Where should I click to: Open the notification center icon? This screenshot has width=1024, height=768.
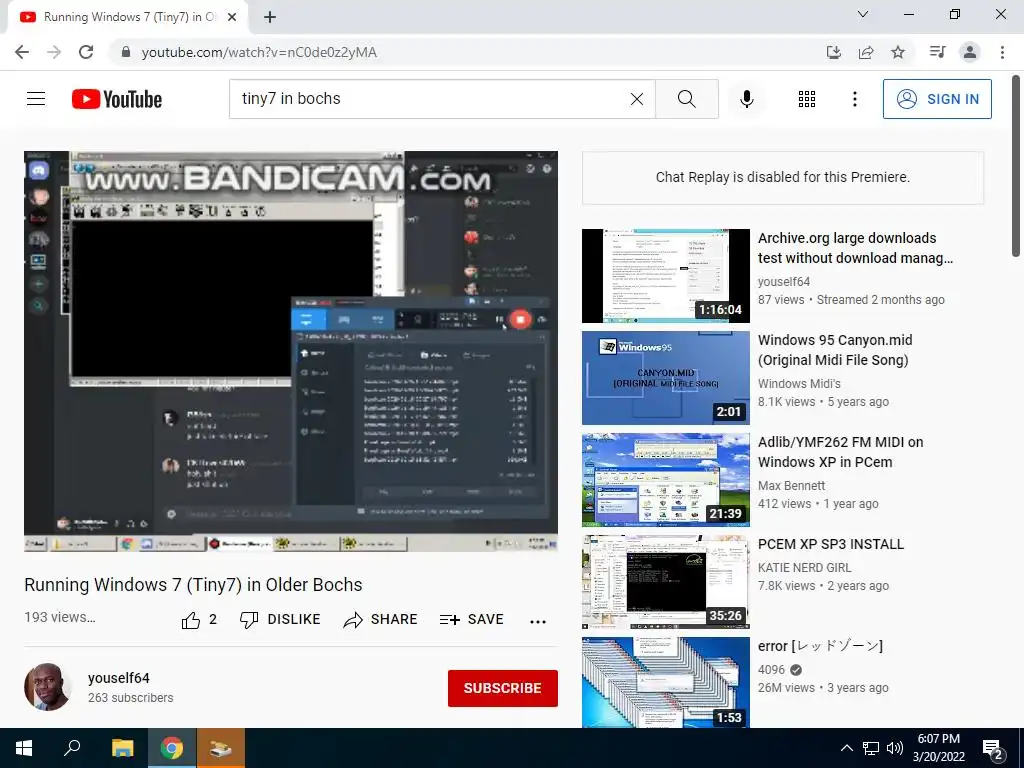click(x=993, y=749)
